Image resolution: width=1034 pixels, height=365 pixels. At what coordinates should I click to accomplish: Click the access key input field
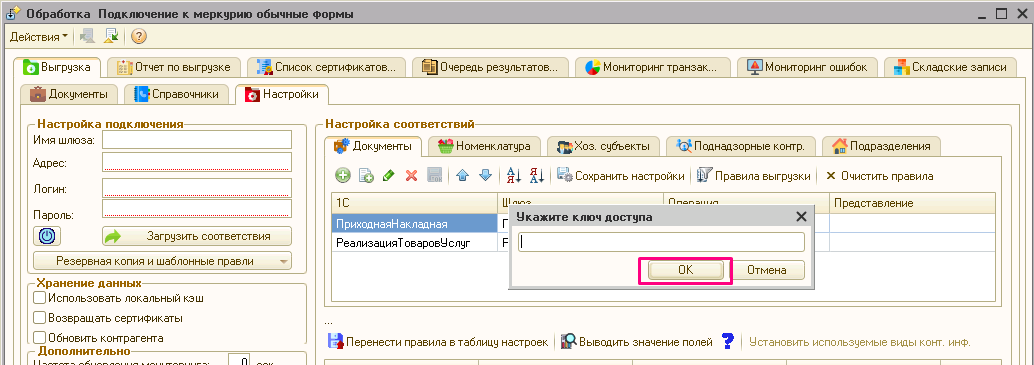click(661, 242)
